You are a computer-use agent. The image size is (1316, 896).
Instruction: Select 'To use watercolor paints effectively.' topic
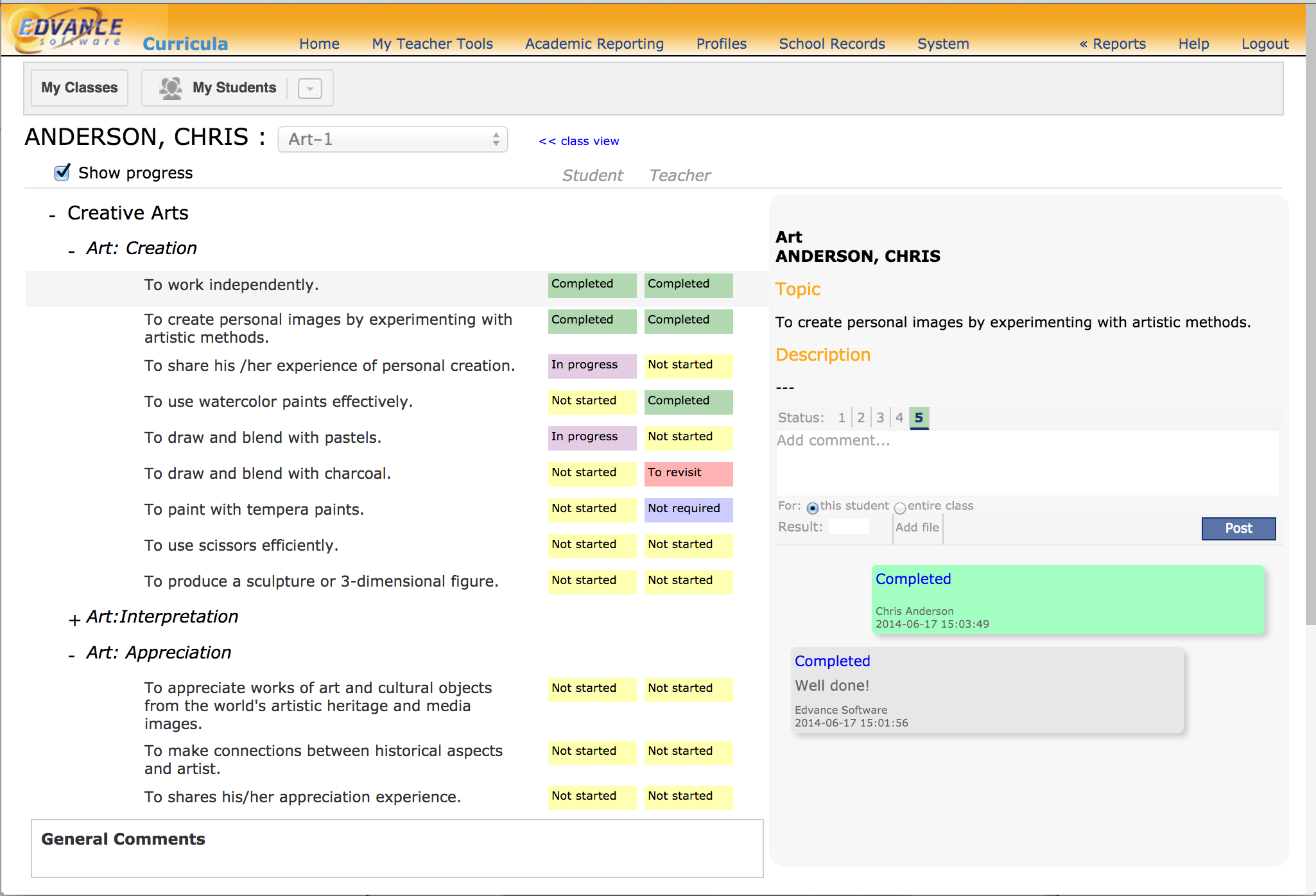278,402
